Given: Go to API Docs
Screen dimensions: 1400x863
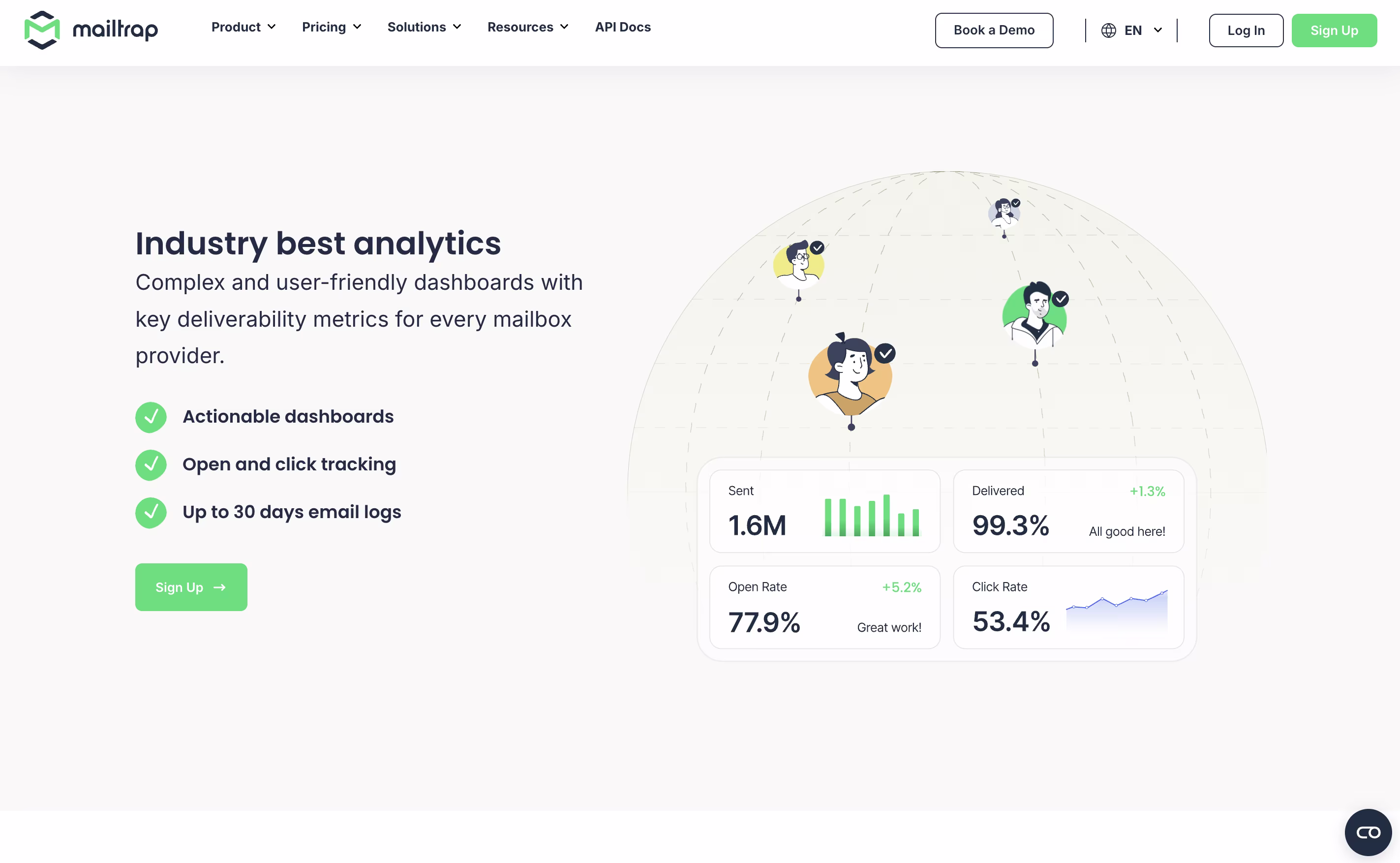Looking at the screenshot, I should 622,27.
